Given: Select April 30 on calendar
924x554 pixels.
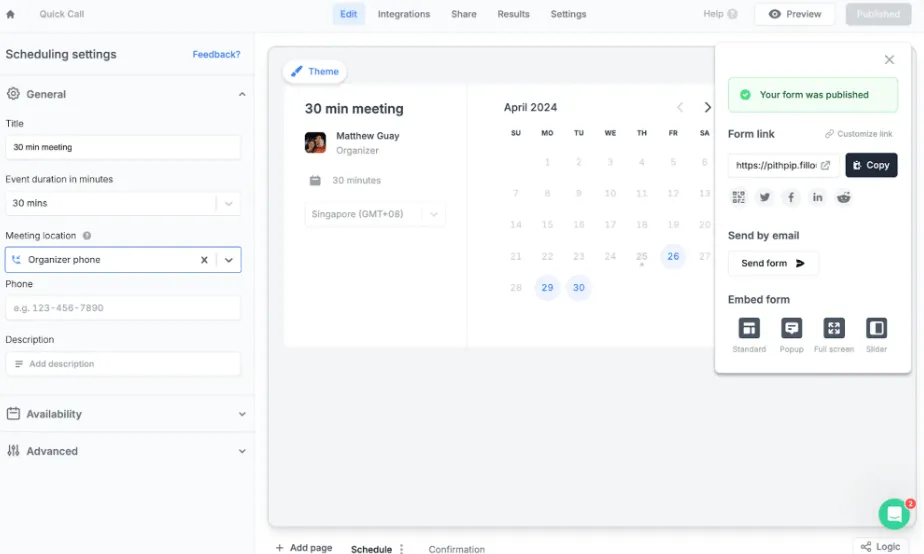Looking at the screenshot, I should click(579, 288).
